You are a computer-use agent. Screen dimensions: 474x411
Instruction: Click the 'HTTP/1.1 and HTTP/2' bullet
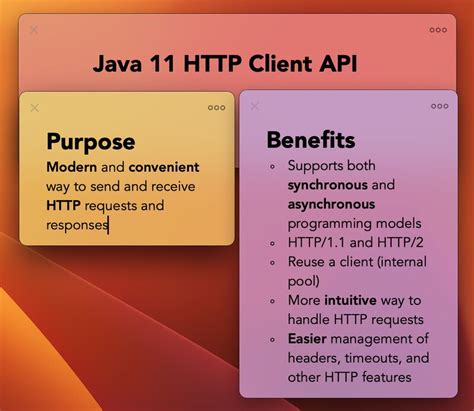pos(356,242)
